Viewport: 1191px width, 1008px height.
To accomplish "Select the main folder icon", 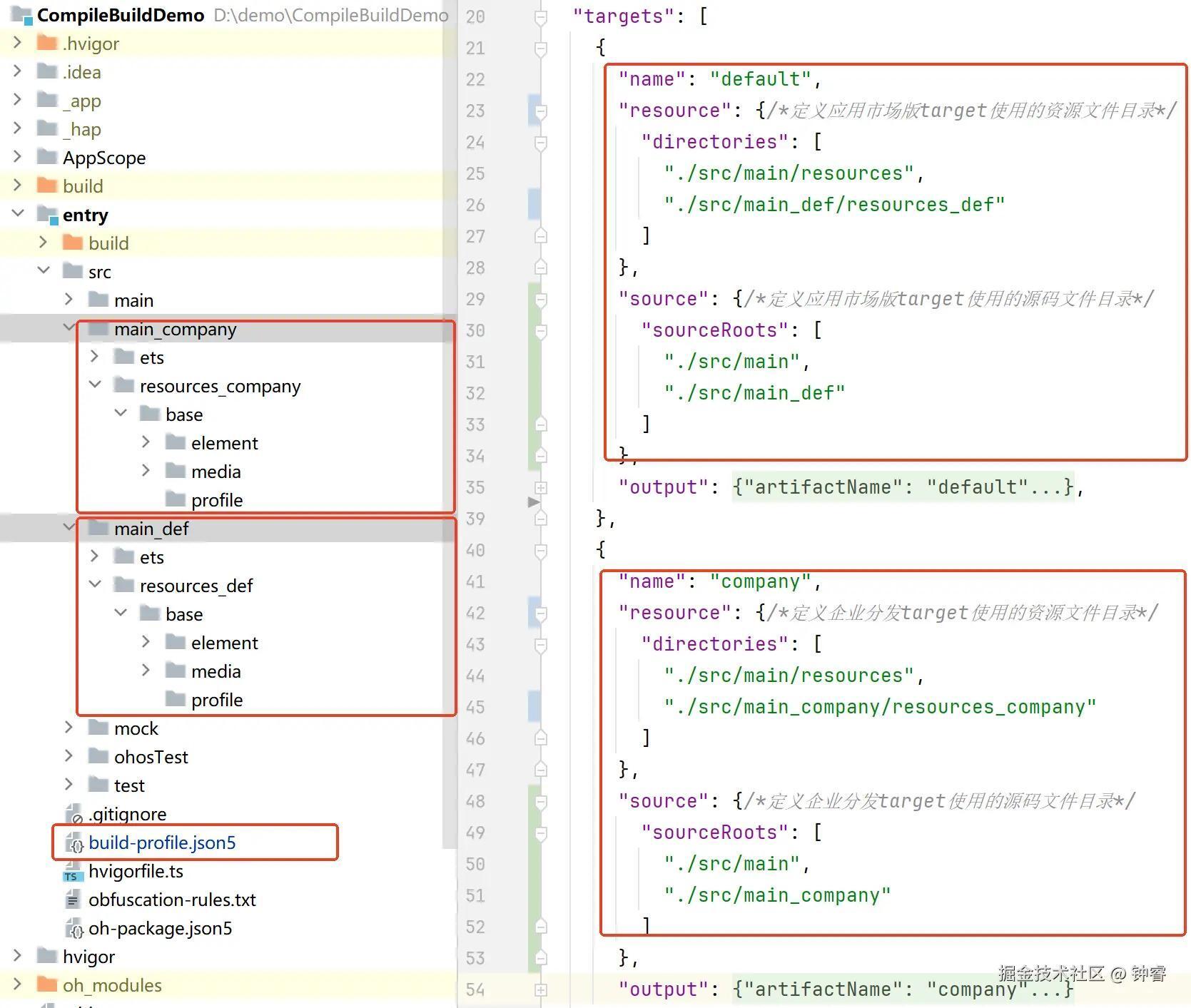I will 98,300.
